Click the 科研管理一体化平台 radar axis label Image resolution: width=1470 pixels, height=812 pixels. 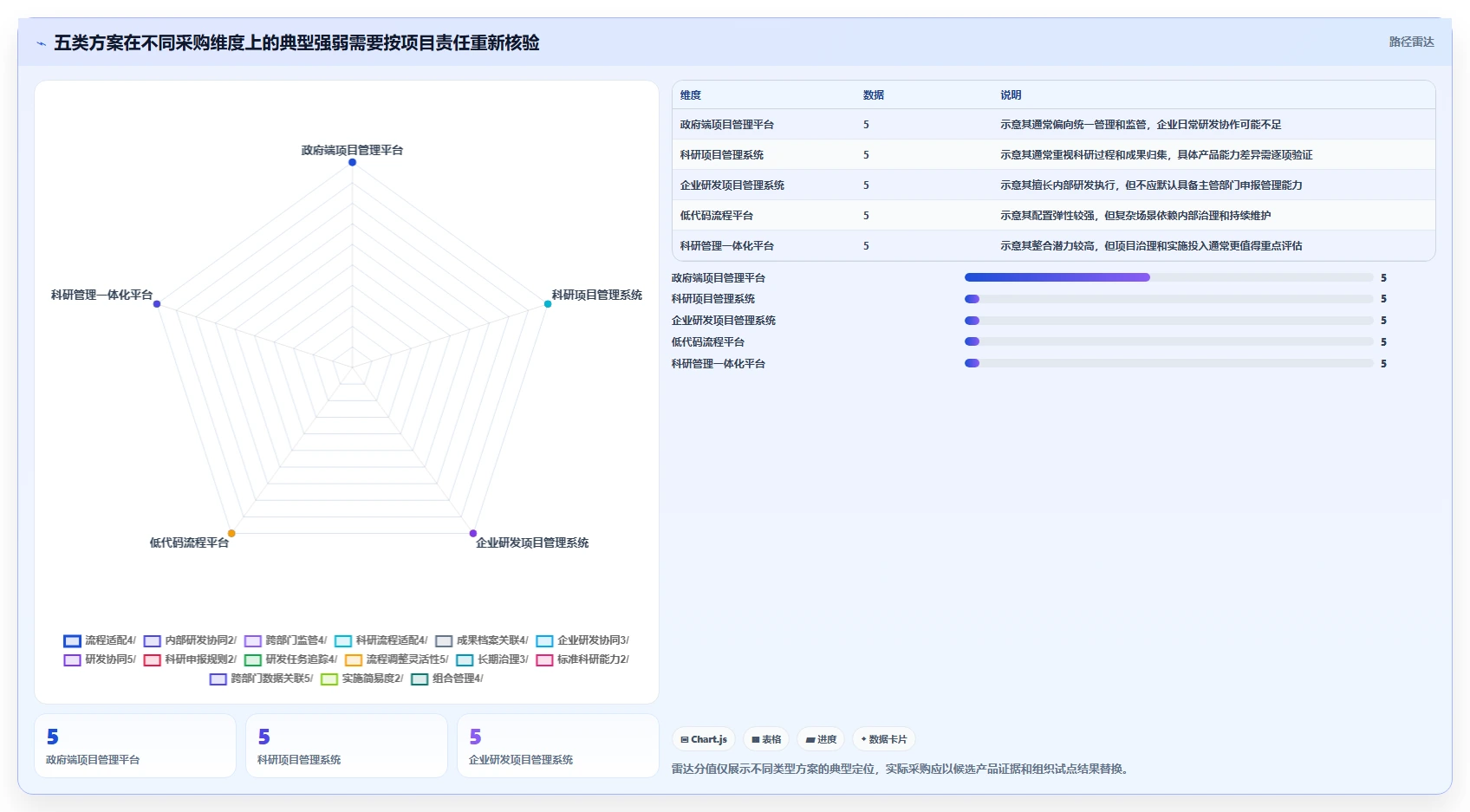pyautogui.click(x=101, y=295)
